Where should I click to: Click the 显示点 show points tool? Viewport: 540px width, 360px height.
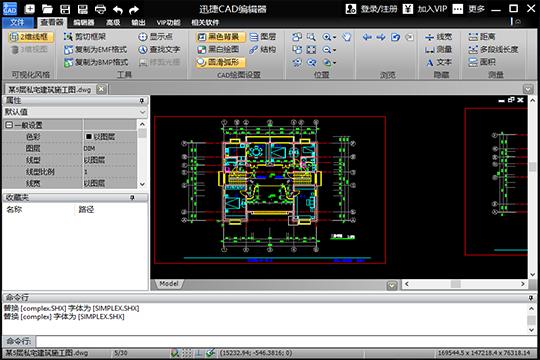tap(155, 37)
